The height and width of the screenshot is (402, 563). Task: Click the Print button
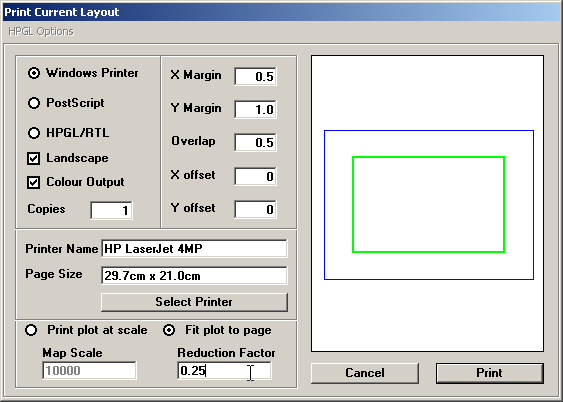coord(490,373)
